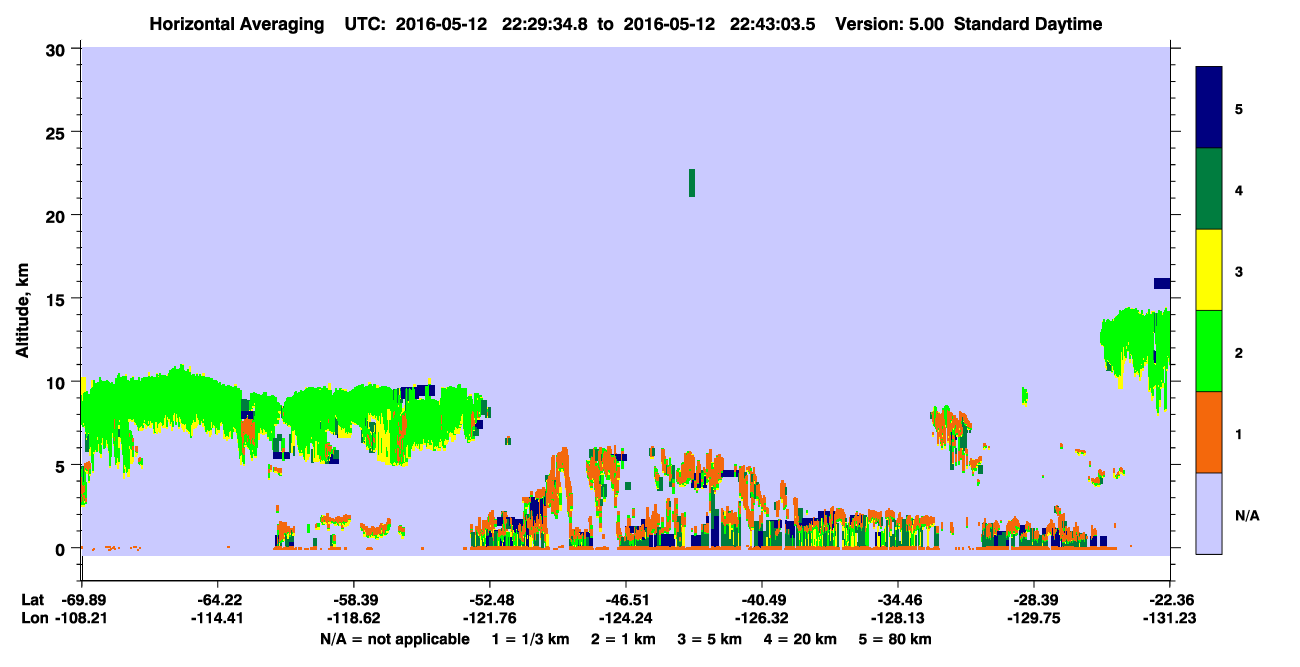The height and width of the screenshot is (667, 1300).
Task: Click the 'Lat' axis row label
Action: click(x=33, y=600)
